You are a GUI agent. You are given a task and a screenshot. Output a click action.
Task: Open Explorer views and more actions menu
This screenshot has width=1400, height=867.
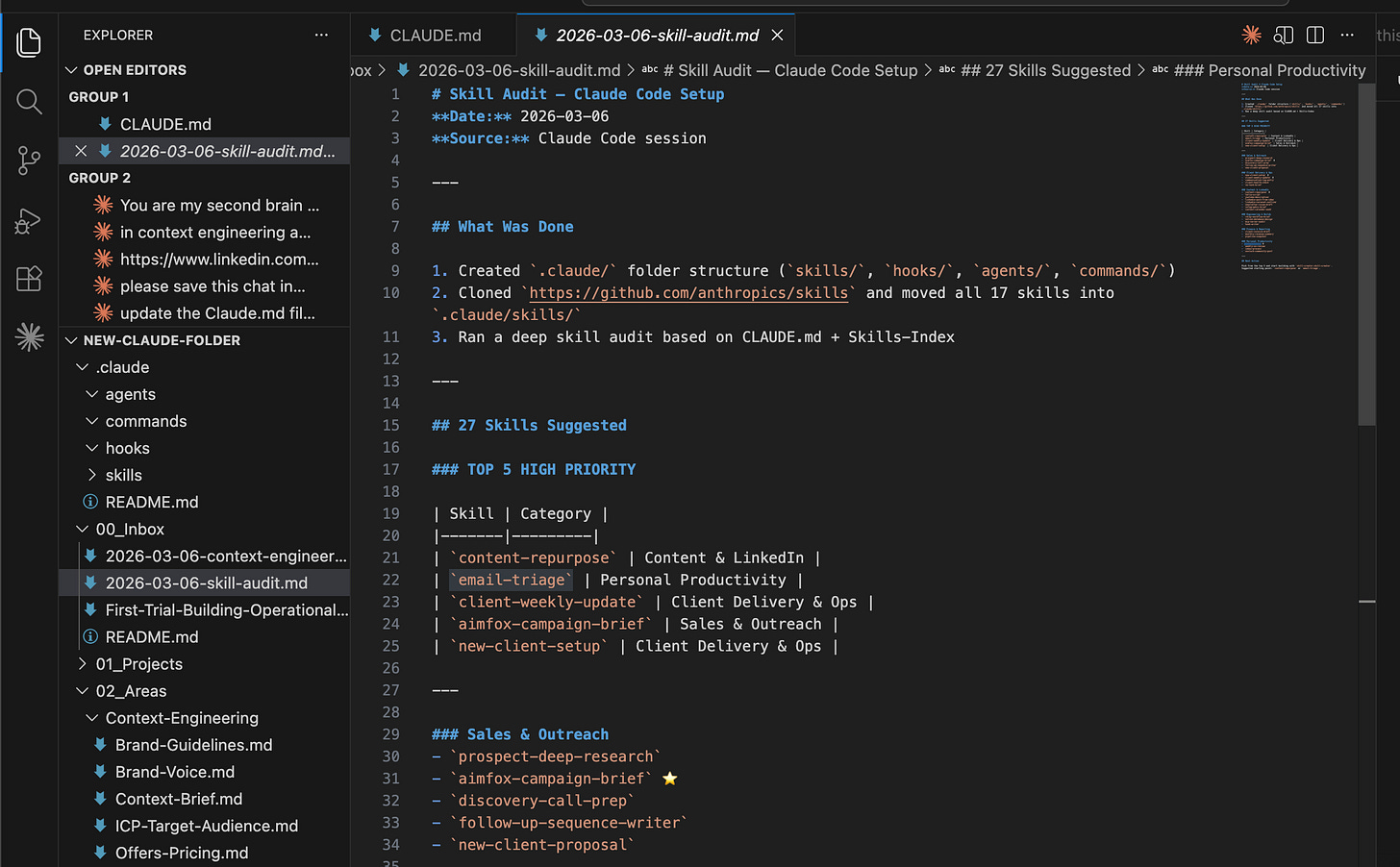[x=321, y=35]
